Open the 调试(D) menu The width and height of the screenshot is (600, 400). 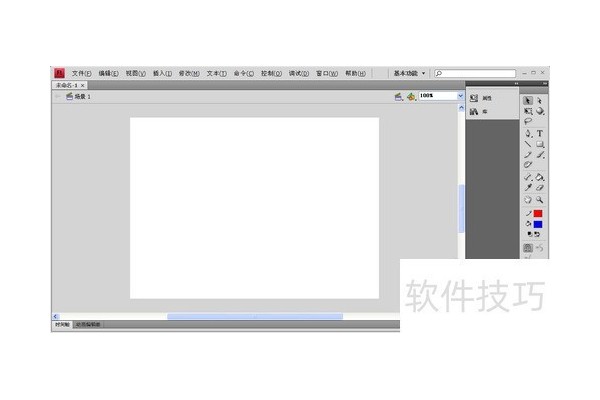click(299, 73)
